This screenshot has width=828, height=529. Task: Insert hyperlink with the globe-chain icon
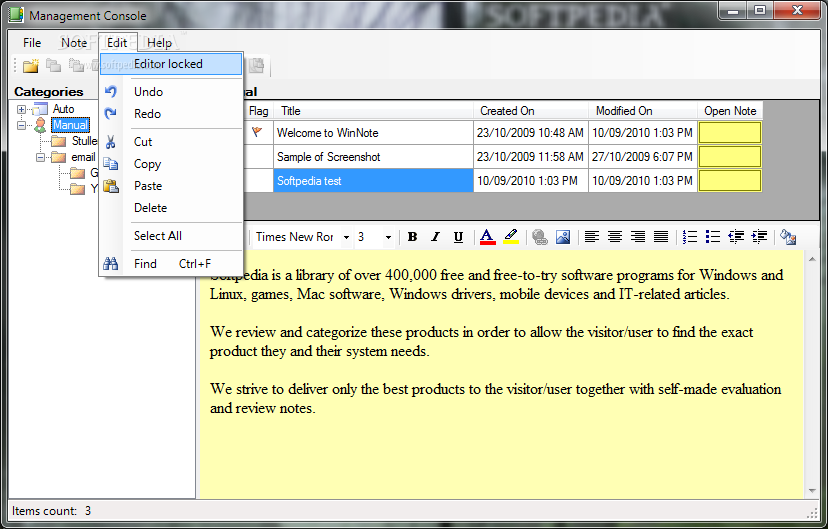click(540, 237)
